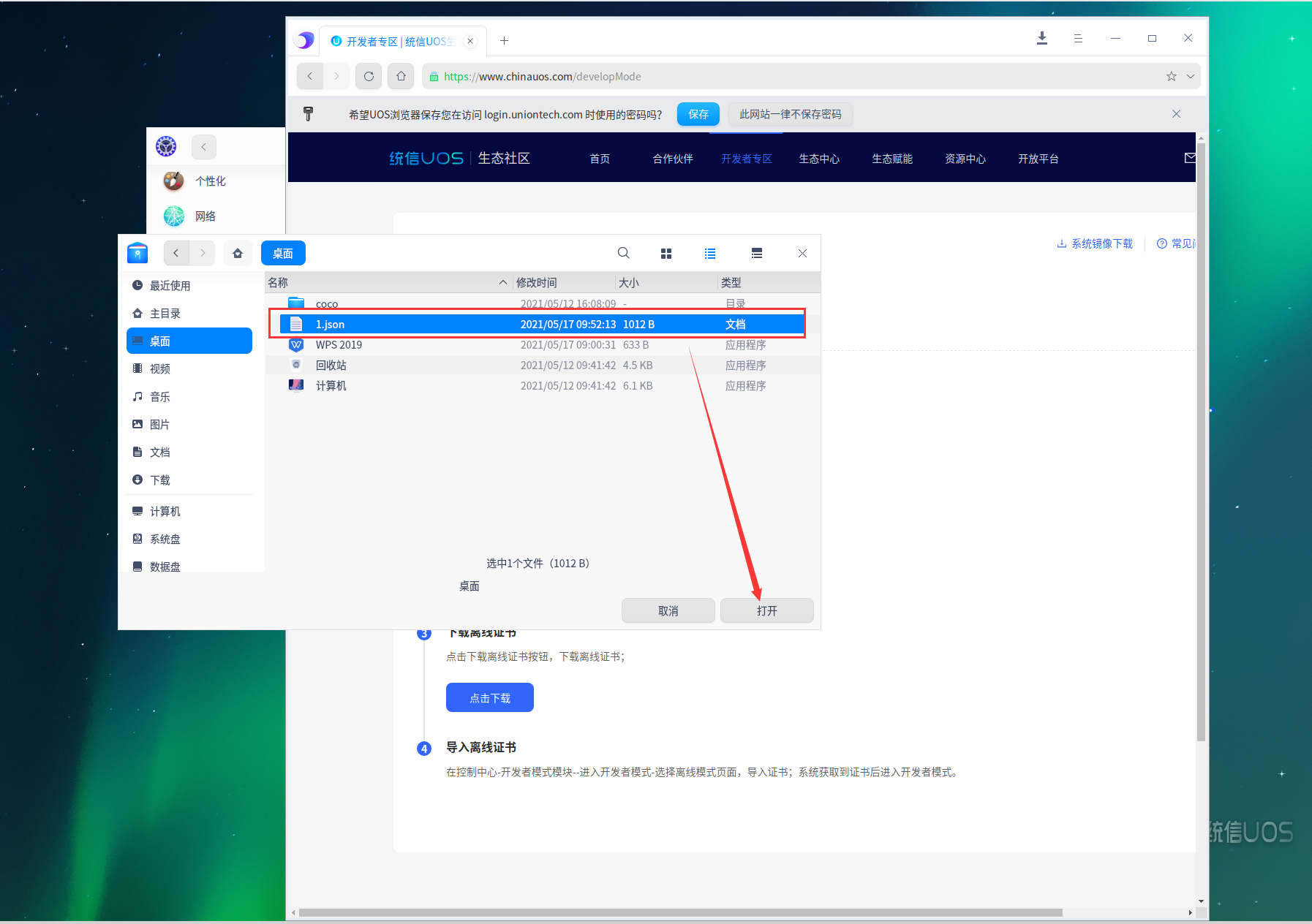Open 生态赋能 in site navigation

tap(892, 159)
